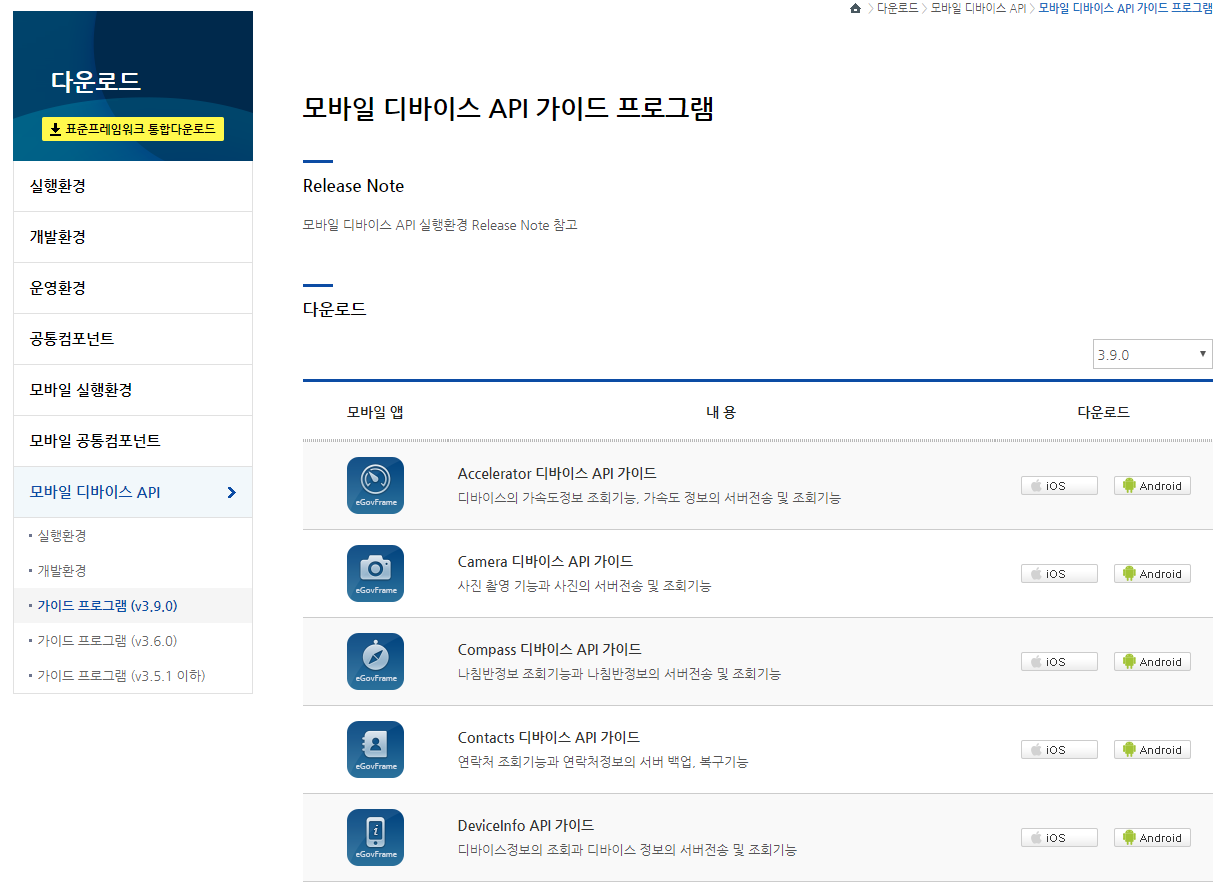Image resolution: width=1231 pixels, height=895 pixels.
Task: Click the Contacts app icon
Action: 375,749
